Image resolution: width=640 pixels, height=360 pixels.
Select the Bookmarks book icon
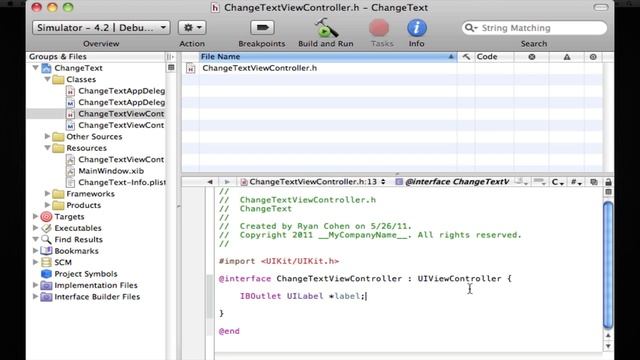coord(47,251)
